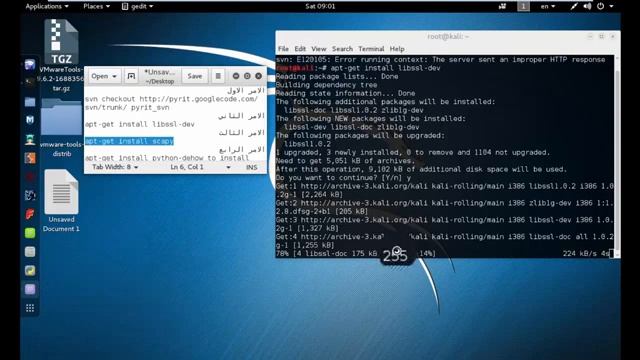The width and height of the screenshot is (640, 360).
Task: Open the Files folder icon in dock
Action: 30,102
